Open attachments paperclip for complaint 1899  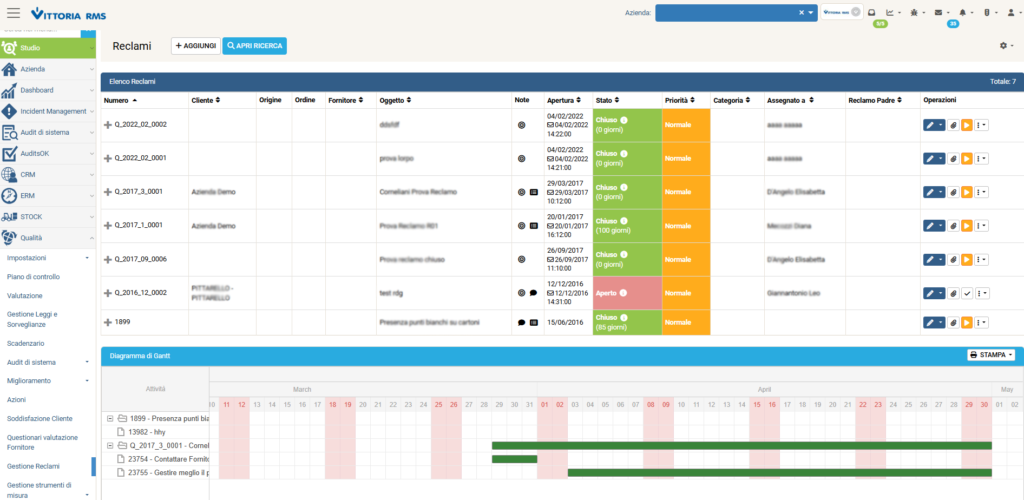pos(953,322)
